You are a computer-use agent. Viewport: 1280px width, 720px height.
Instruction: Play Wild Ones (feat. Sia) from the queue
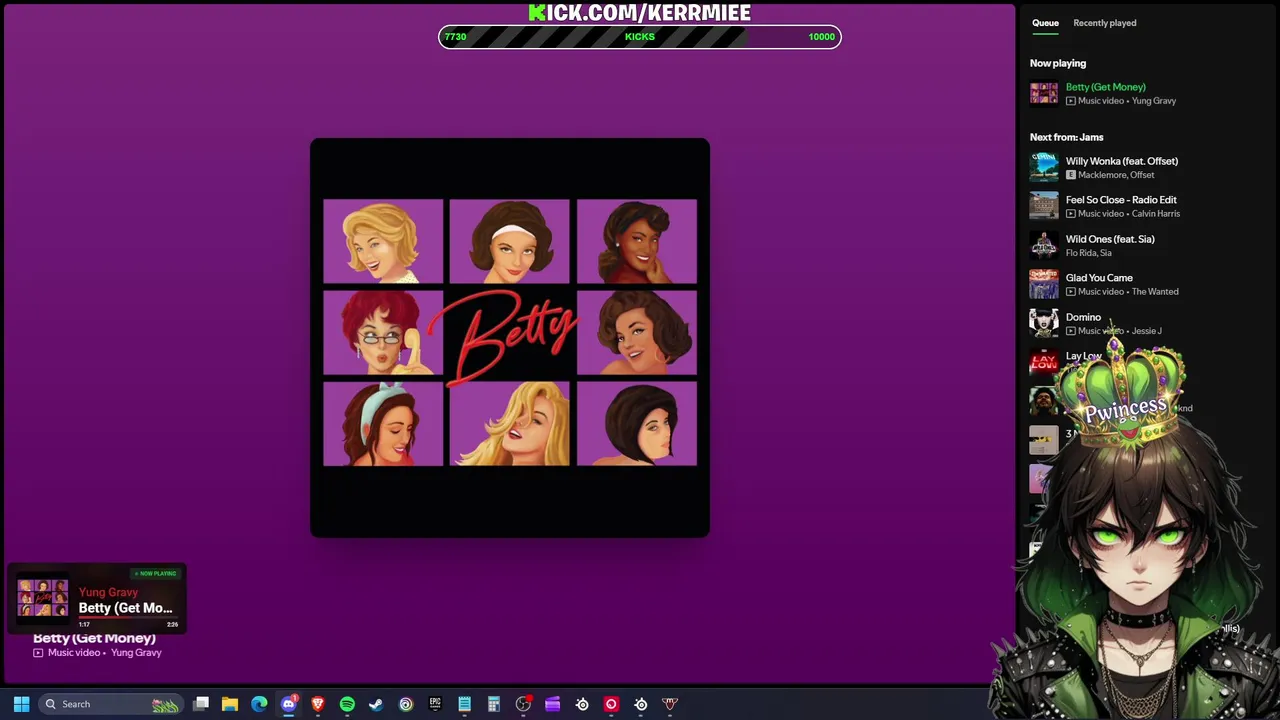1109,239
